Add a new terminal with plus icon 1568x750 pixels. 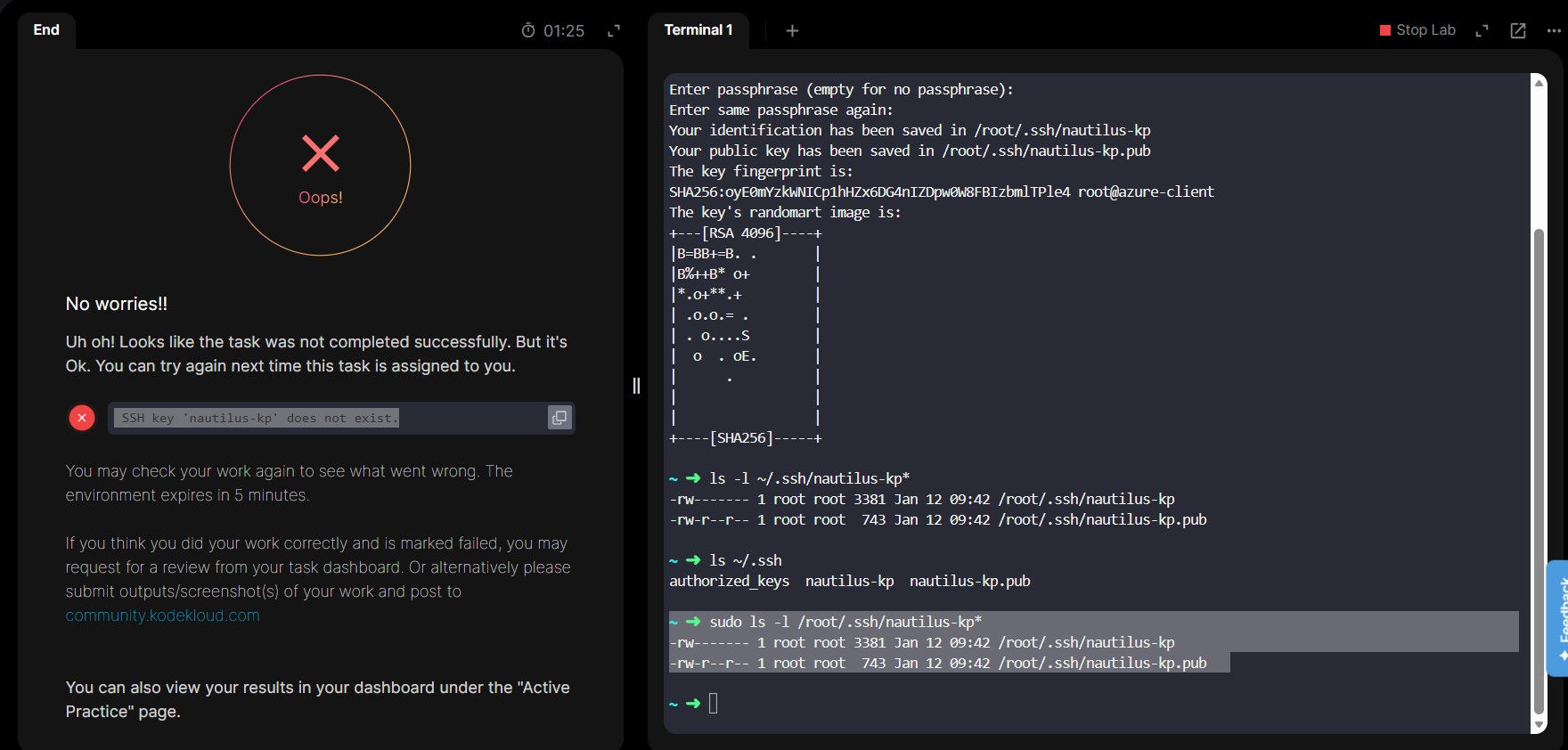click(x=792, y=31)
